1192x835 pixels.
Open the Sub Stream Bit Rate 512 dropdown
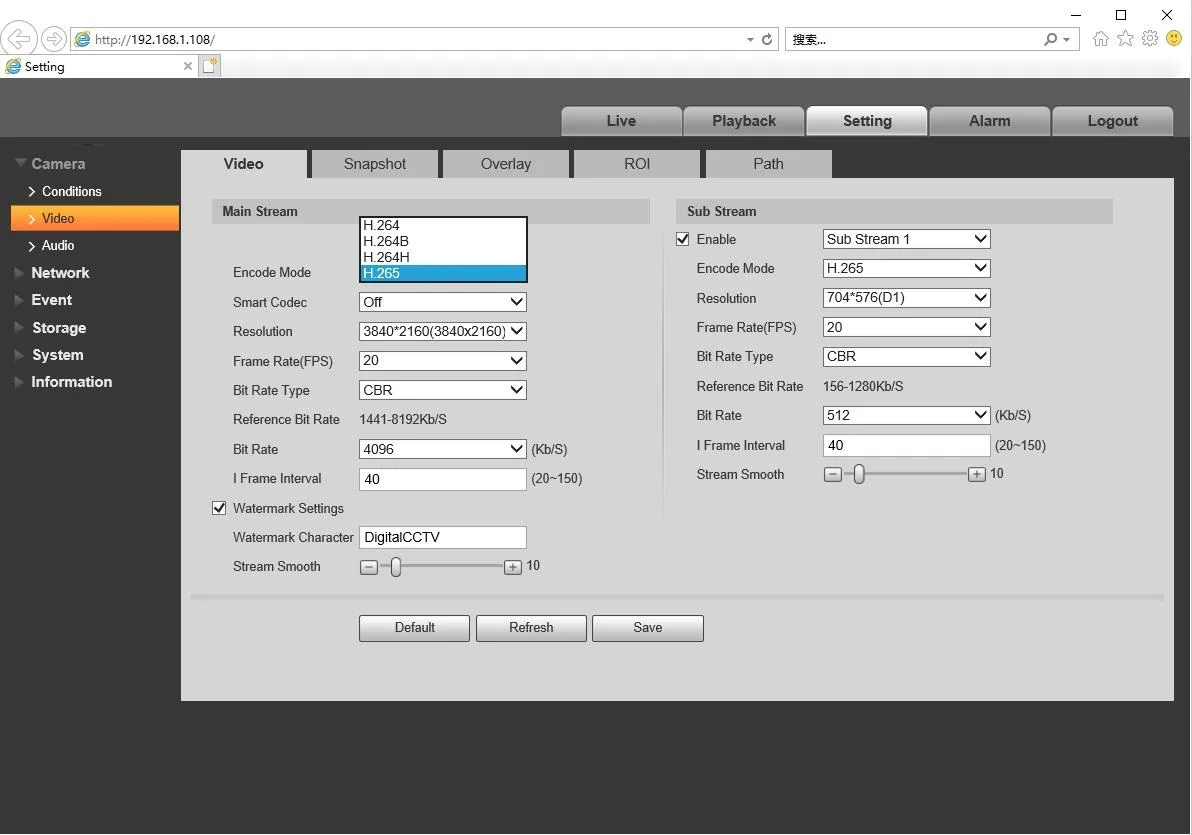(906, 415)
